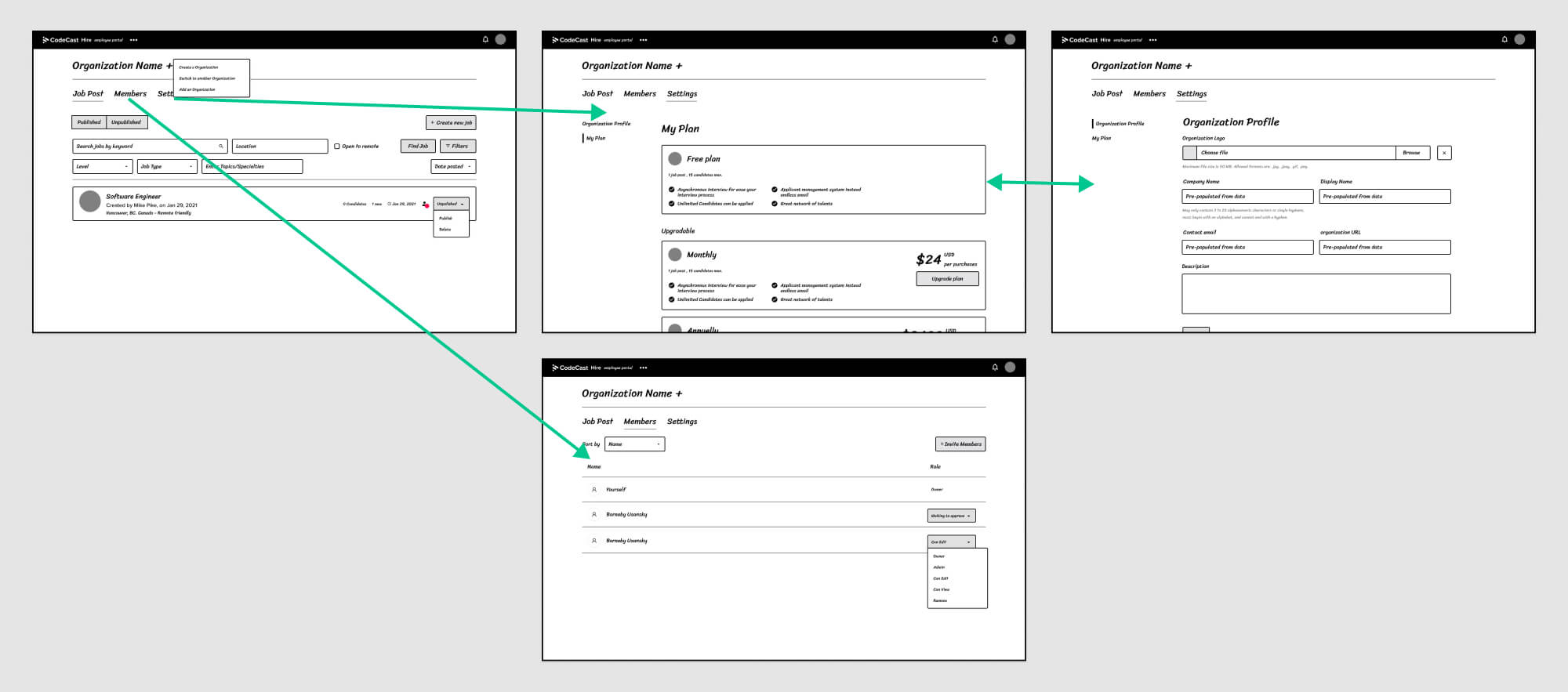Image resolution: width=1568 pixels, height=692 pixels.
Task: Click the candidate icon with red dot
Action: pos(425,205)
